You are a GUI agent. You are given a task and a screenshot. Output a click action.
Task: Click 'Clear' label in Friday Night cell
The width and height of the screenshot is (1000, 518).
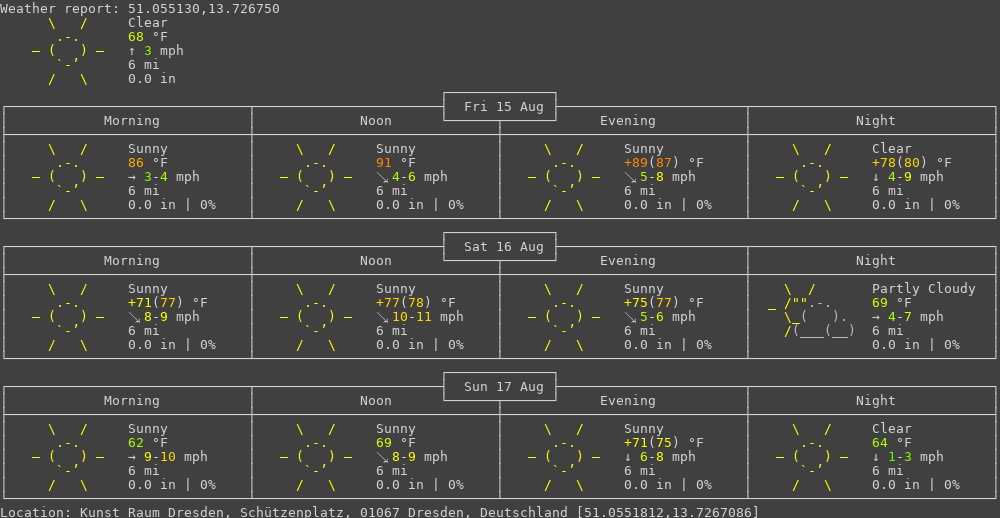click(x=892, y=149)
